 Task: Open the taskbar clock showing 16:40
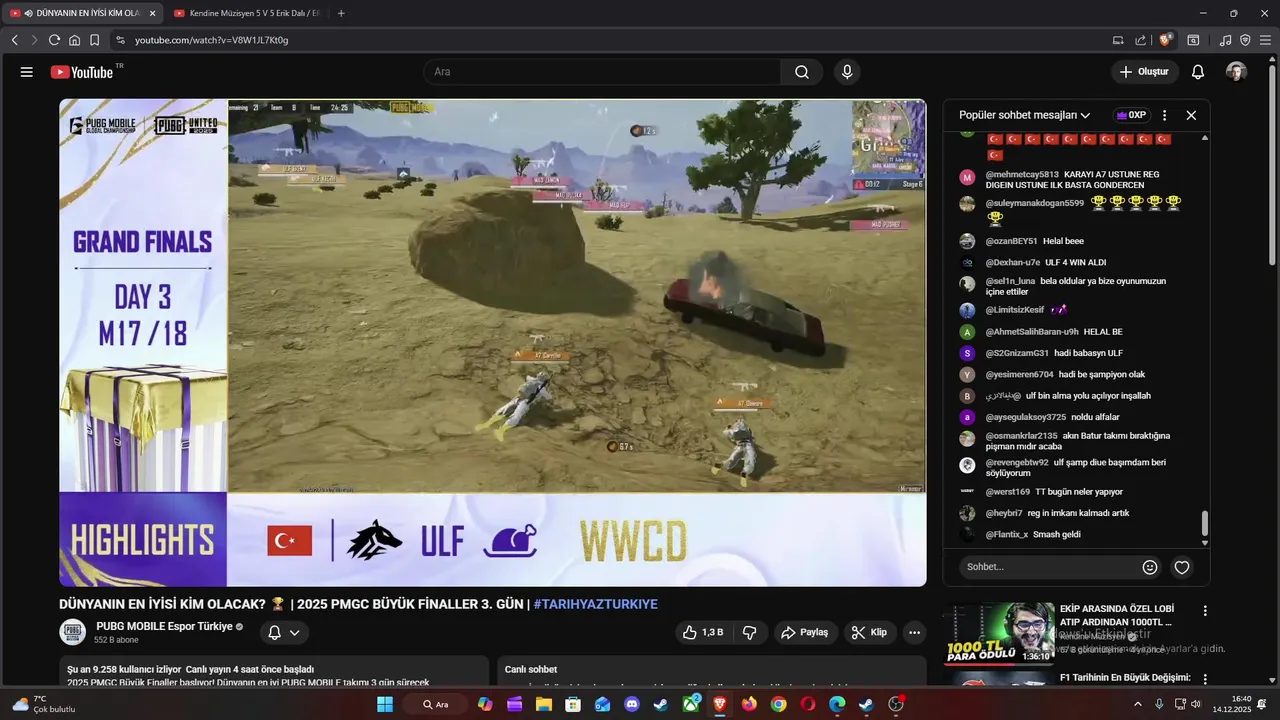click(1232, 704)
